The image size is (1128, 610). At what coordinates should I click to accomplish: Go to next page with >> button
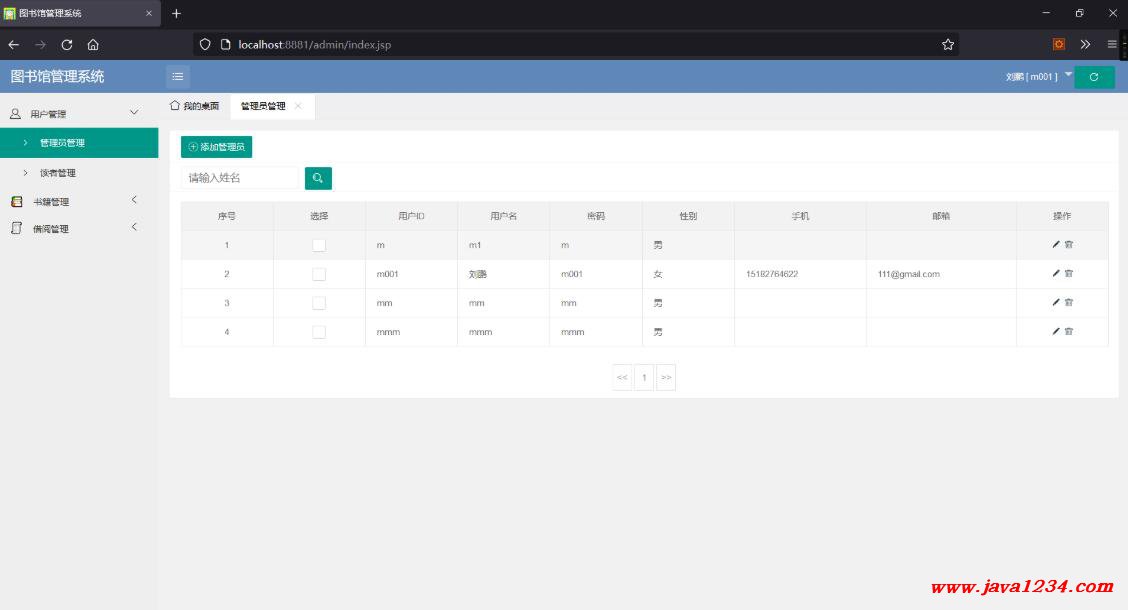(666, 377)
